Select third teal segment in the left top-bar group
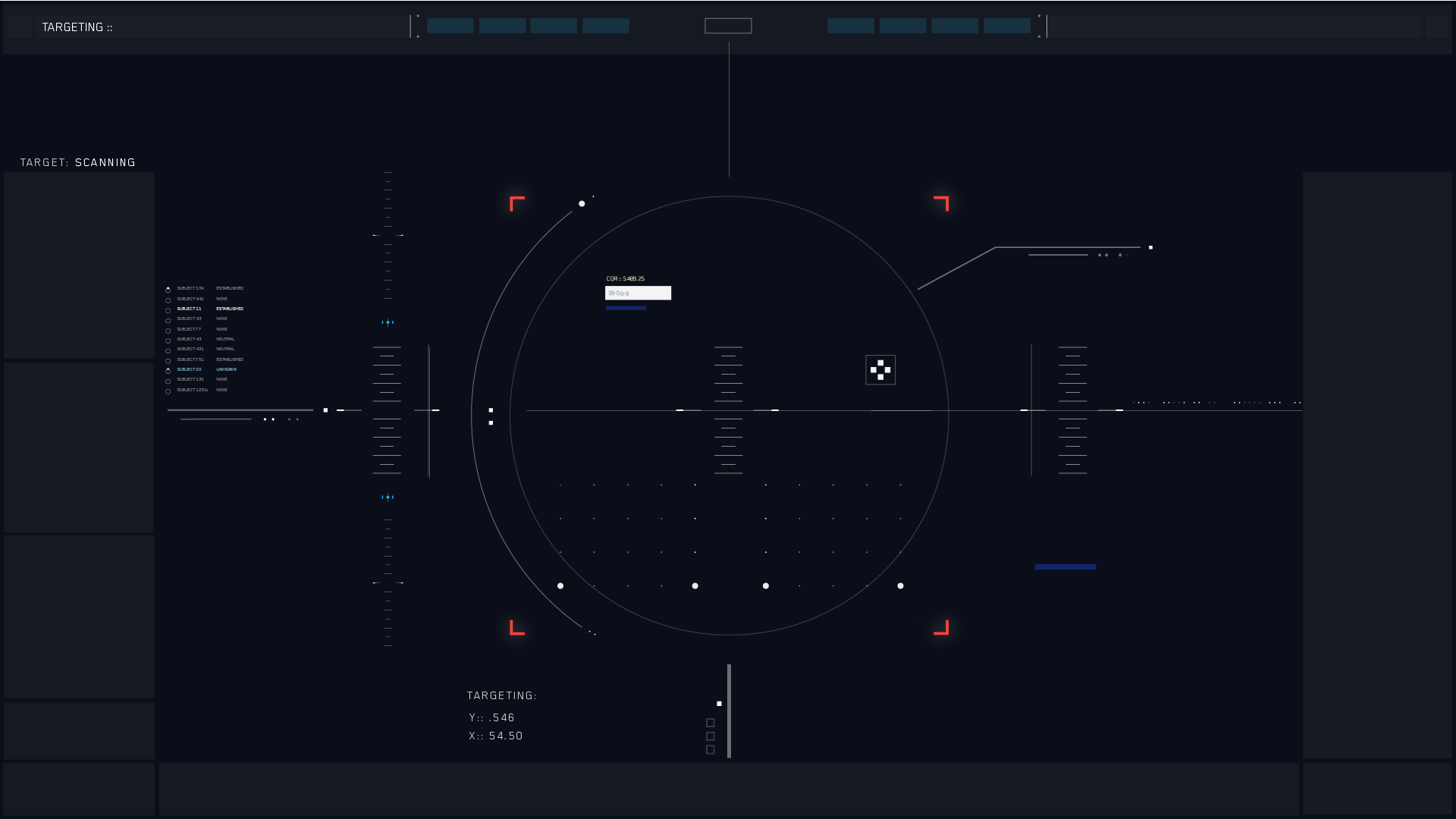Image resolution: width=1456 pixels, height=819 pixels. click(554, 26)
